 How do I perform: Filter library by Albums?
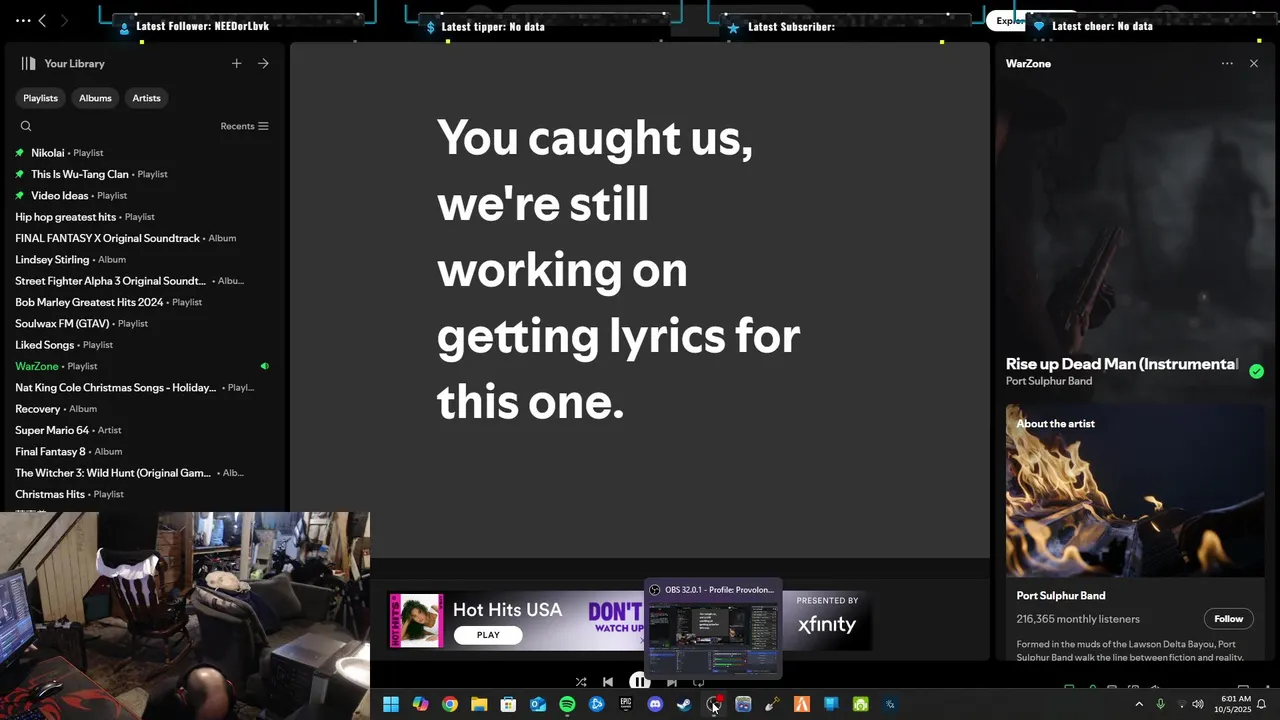pos(95,98)
